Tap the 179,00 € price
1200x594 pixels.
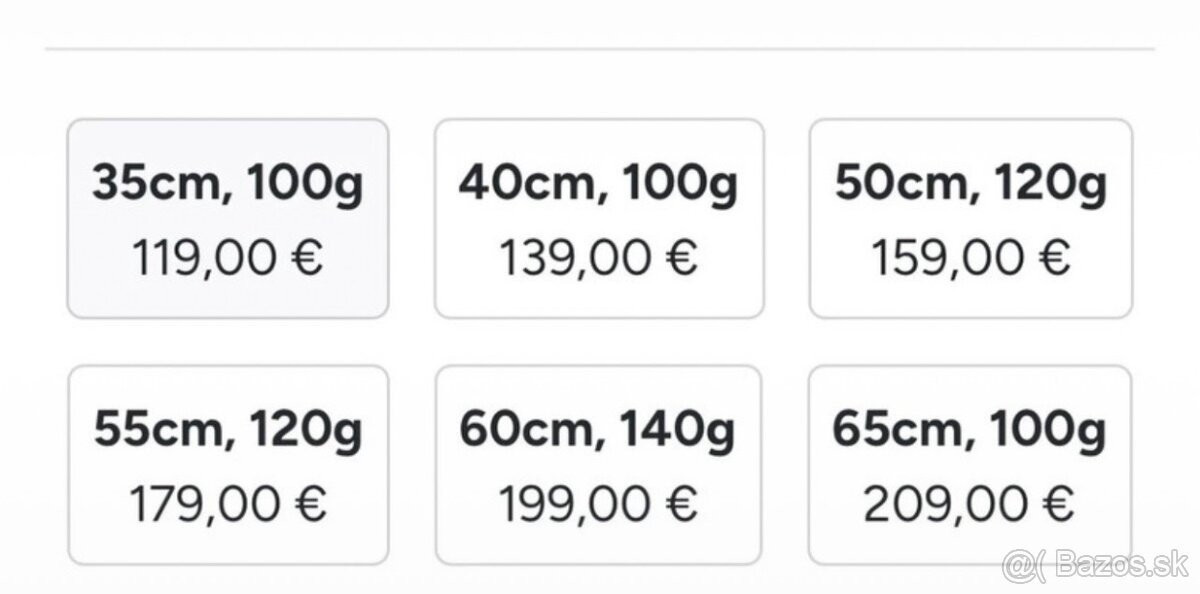pos(228,505)
